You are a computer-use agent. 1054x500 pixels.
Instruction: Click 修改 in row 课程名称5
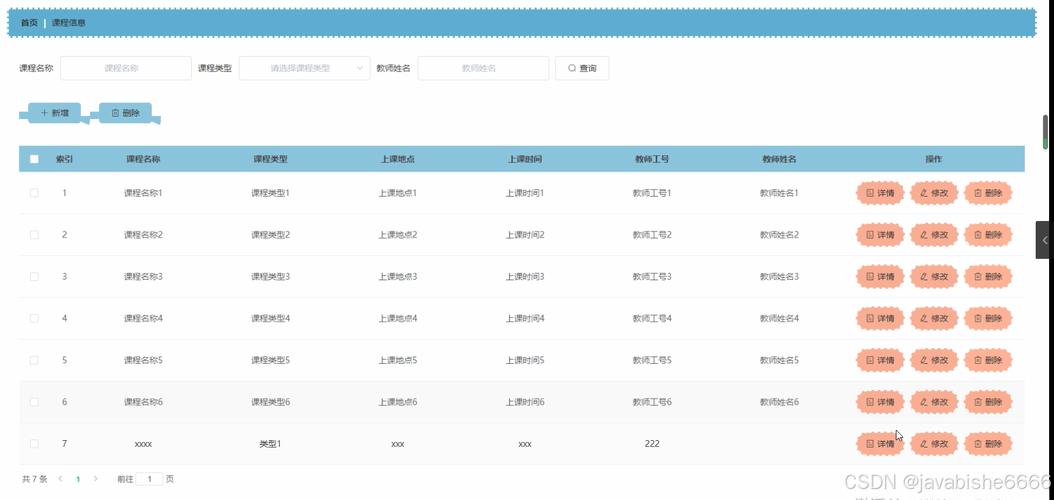coord(934,360)
